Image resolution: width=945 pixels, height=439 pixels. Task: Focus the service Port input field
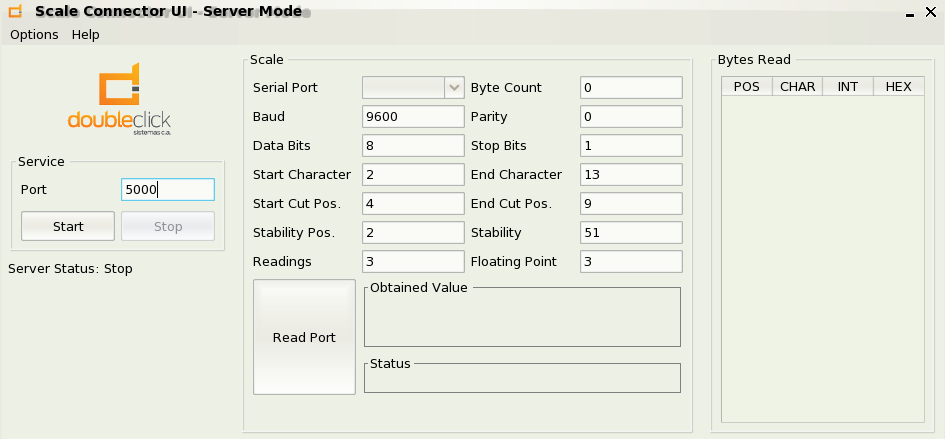click(167, 189)
